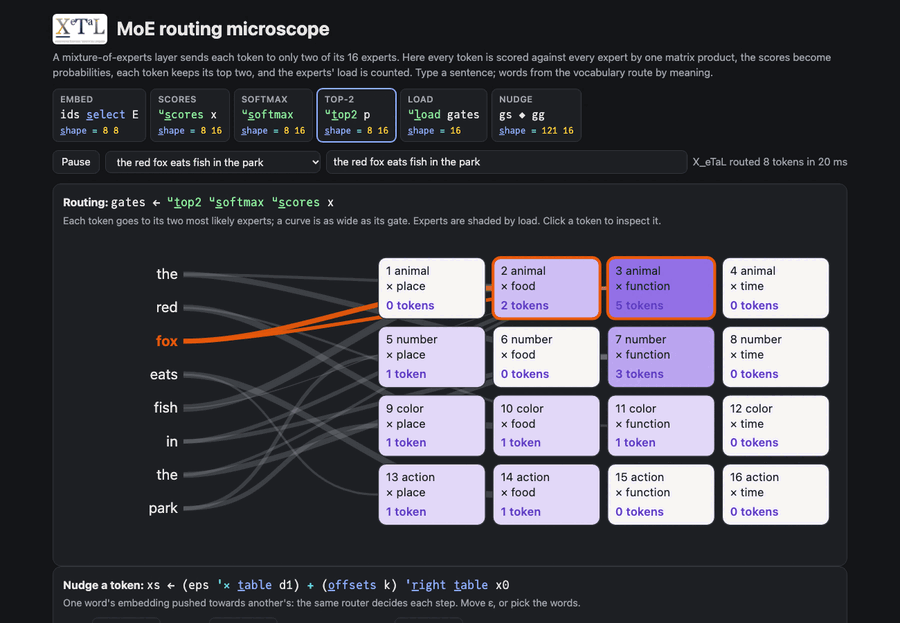The height and width of the screenshot is (623, 900).
Task: Click the 'softmax' link in Routing formula
Action: [236, 202]
